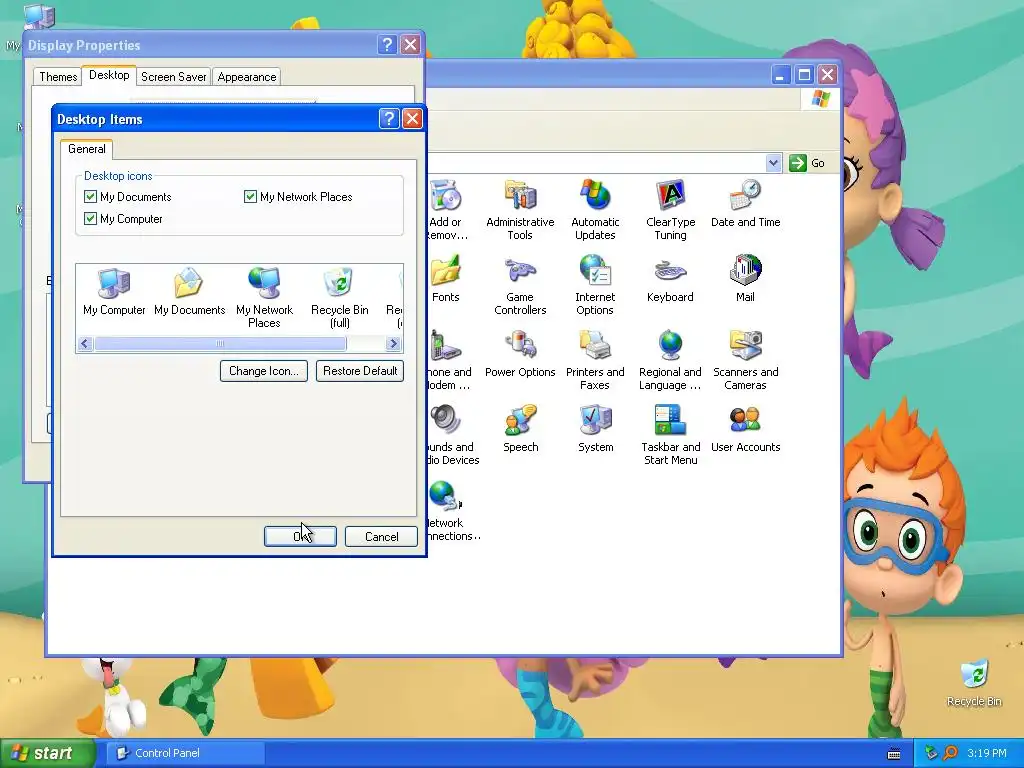Switch to the Themes tab

click(x=58, y=77)
